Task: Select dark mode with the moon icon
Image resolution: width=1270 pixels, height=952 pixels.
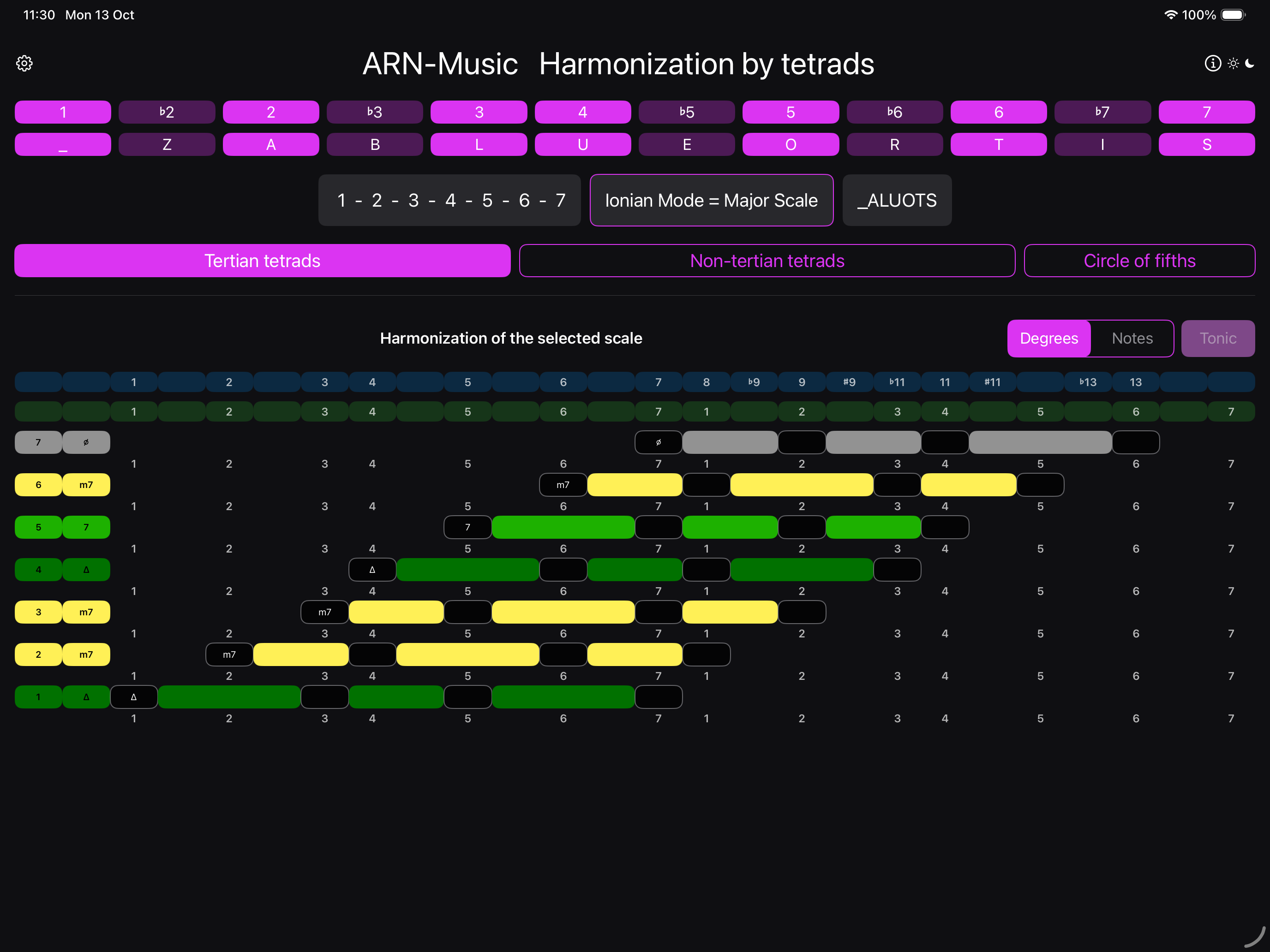Action: 1250,63
